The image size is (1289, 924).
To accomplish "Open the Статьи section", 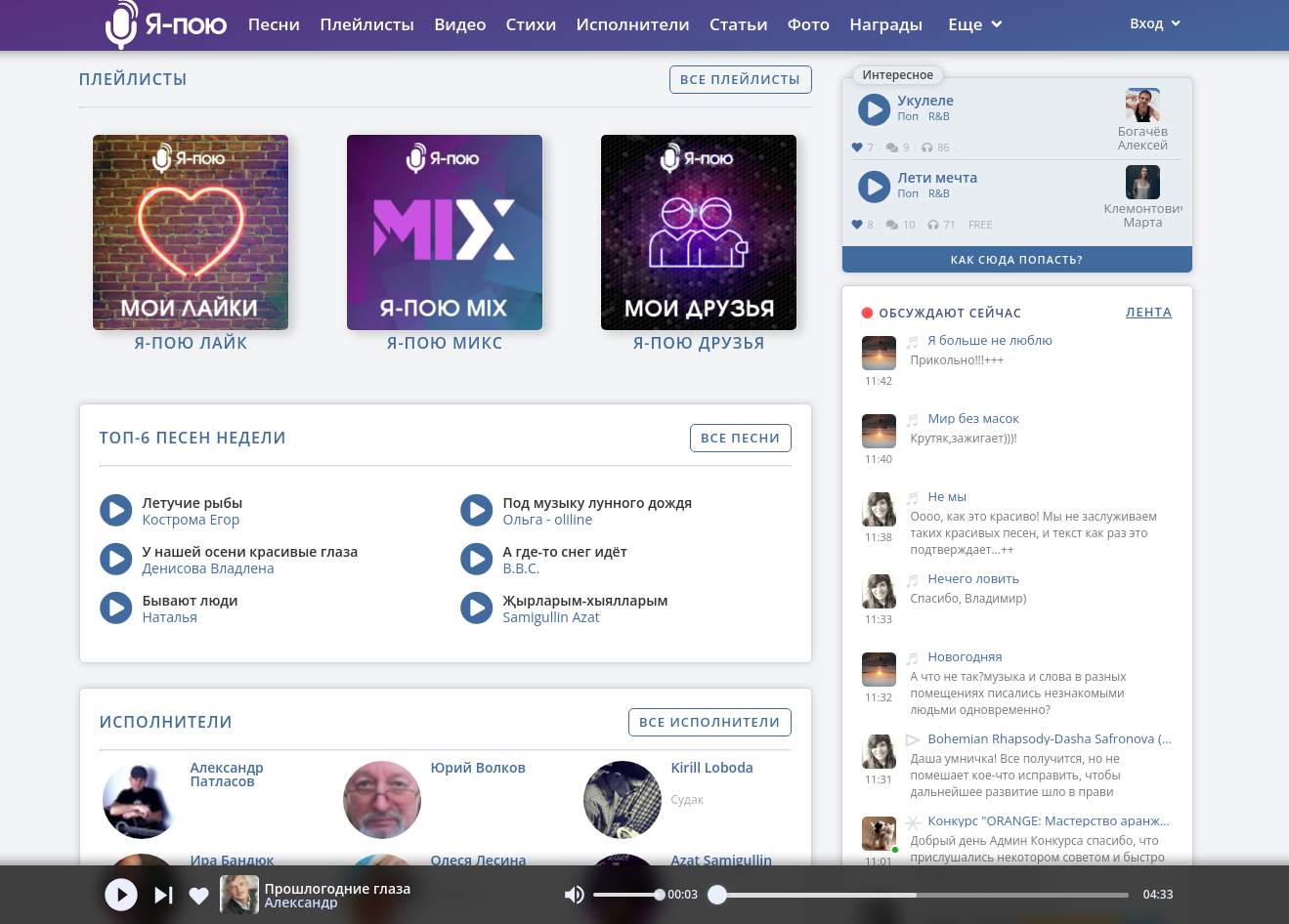I will (x=738, y=24).
